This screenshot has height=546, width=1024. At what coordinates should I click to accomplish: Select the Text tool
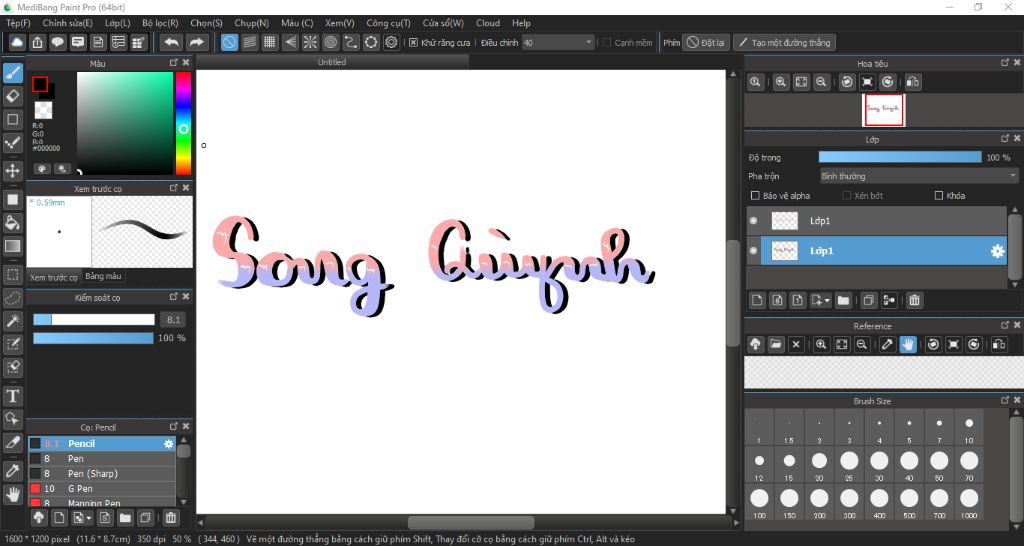(12, 396)
